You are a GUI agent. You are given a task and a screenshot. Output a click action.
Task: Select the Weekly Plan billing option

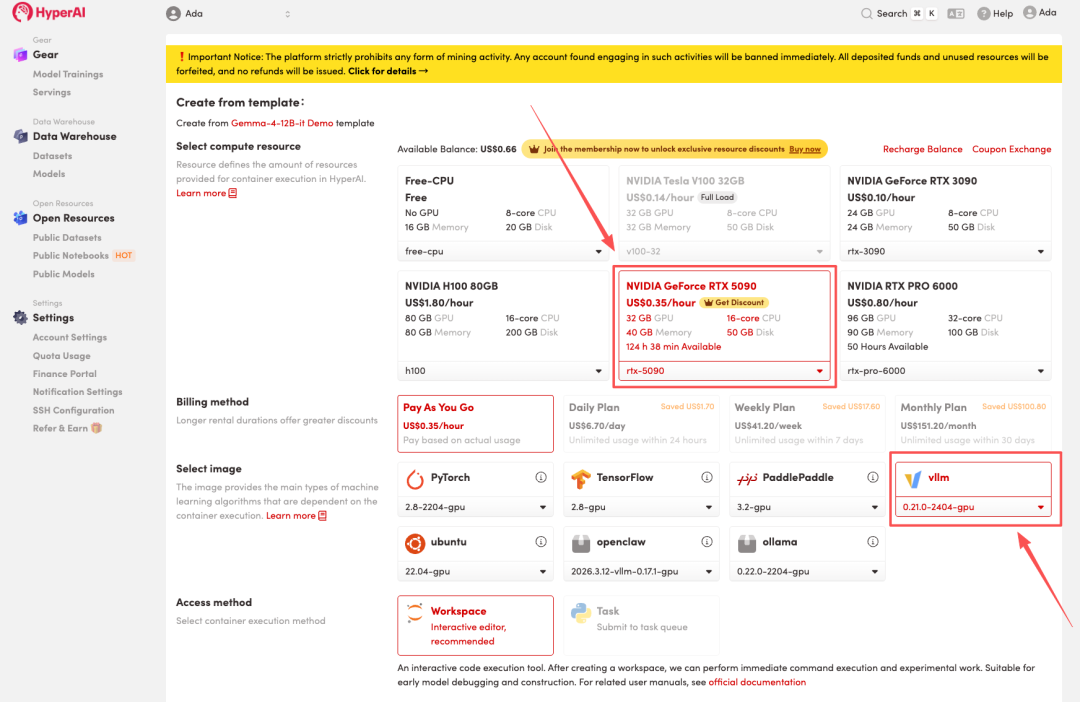pyautogui.click(x=807, y=424)
